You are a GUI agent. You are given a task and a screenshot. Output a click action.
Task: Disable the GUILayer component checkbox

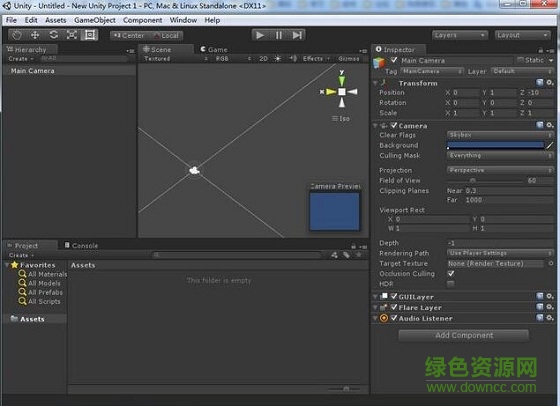tap(394, 296)
